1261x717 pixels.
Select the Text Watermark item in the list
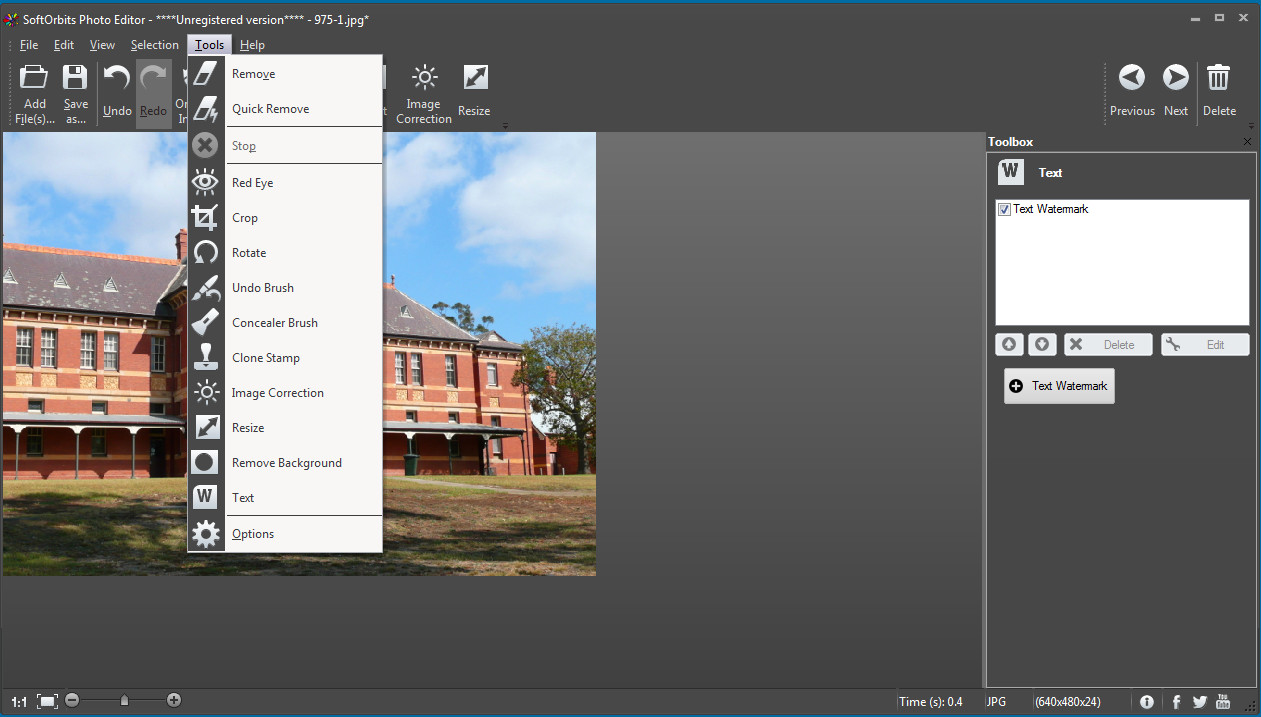(x=1050, y=209)
